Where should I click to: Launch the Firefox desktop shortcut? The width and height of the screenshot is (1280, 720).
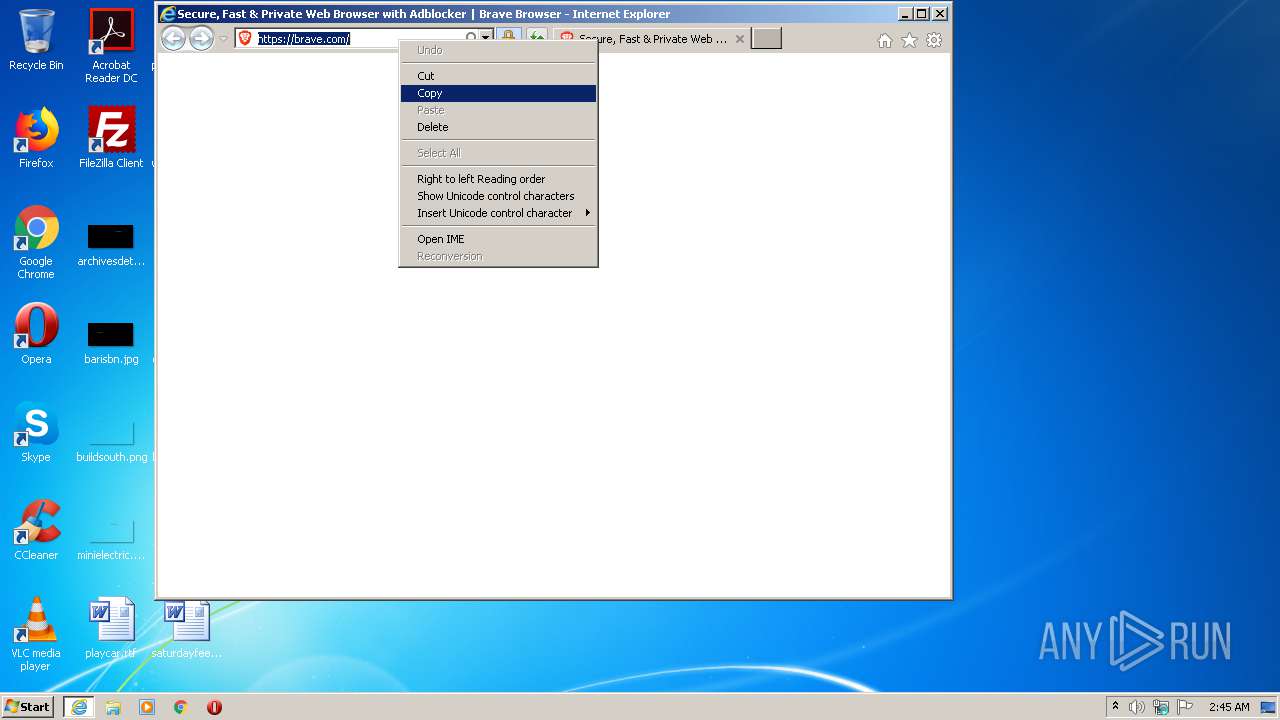coord(36,138)
